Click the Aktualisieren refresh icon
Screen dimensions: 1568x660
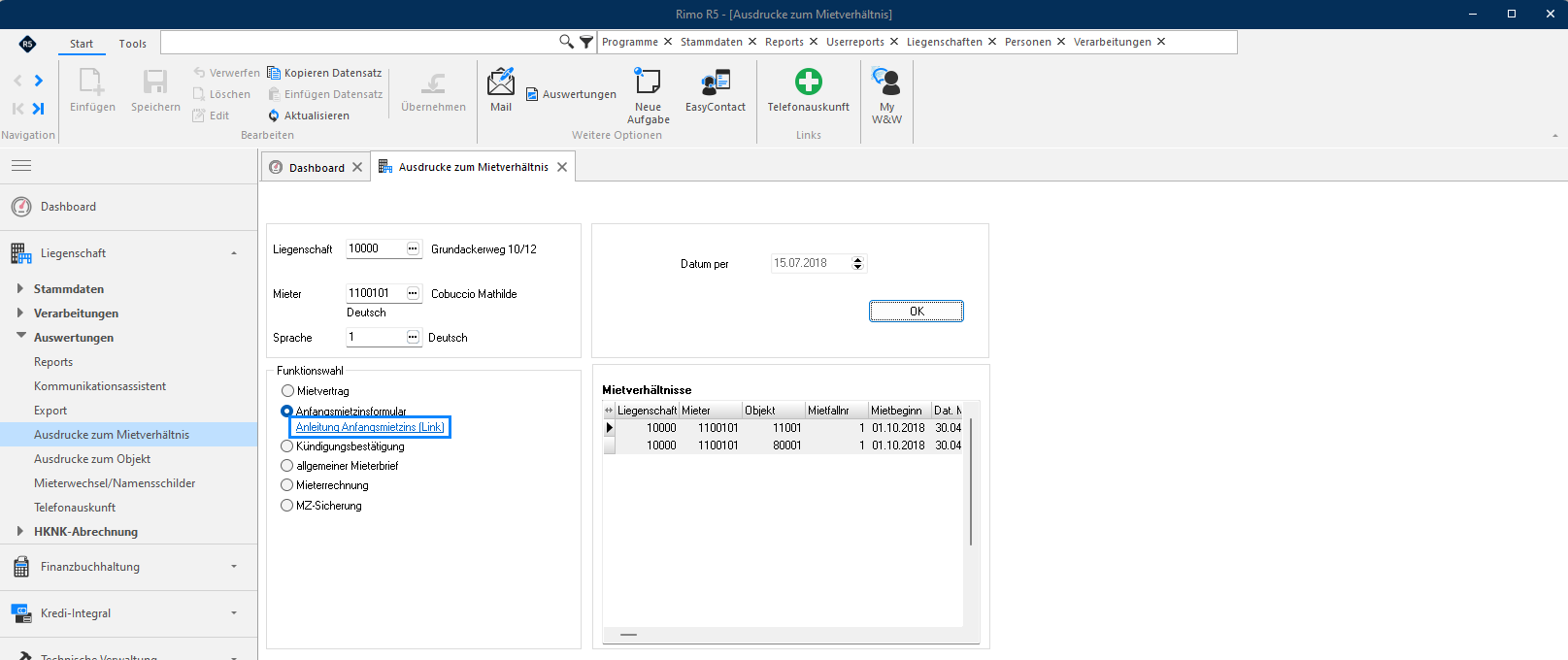click(274, 115)
